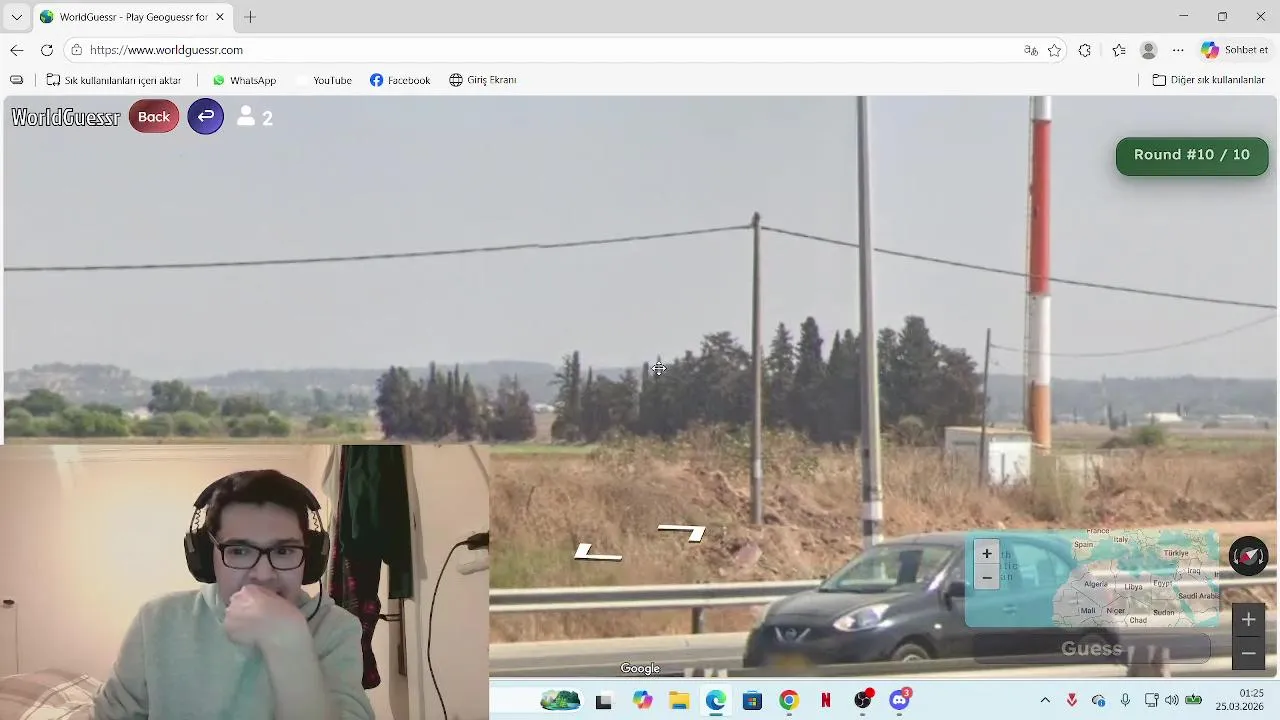Viewport: 1280px width, 720px height.
Task: Click the red Back button
Action: coord(154,117)
